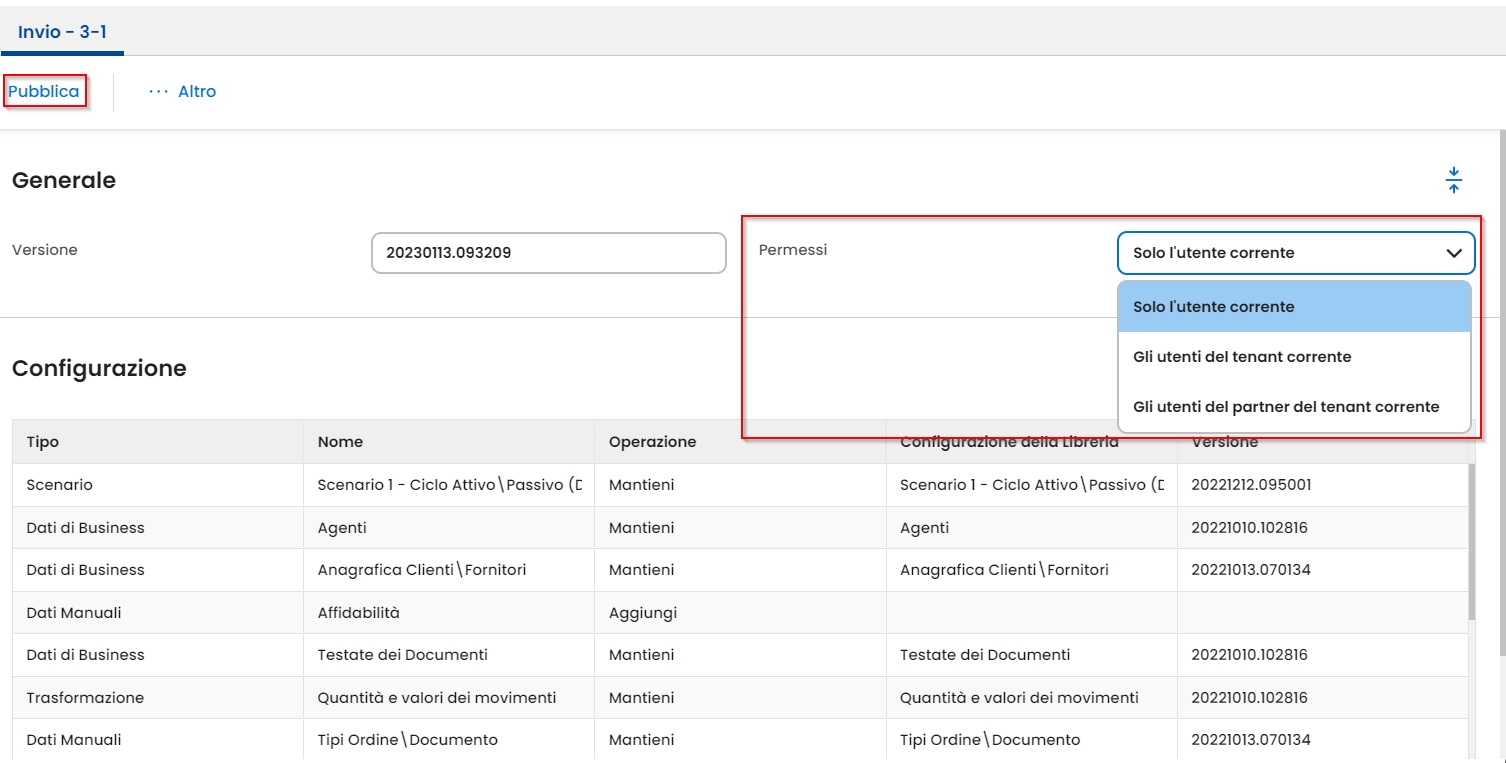Click into the Versione input field
Viewport: 1506px width, 763px height.
[547, 253]
